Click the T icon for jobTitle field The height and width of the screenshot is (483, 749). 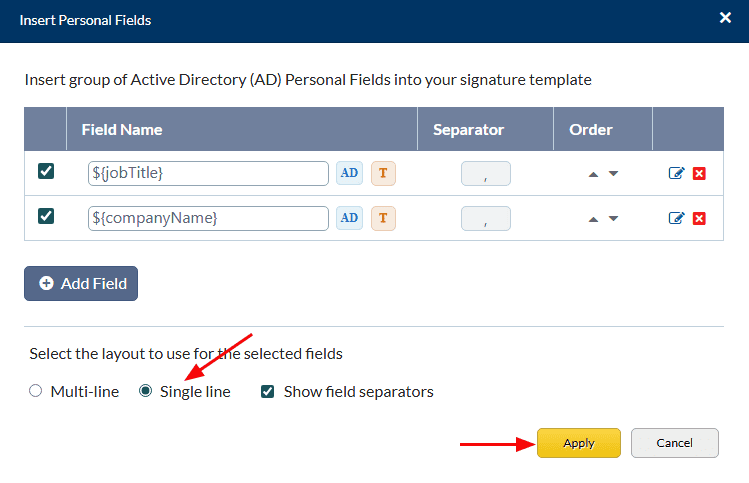pos(383,173)
